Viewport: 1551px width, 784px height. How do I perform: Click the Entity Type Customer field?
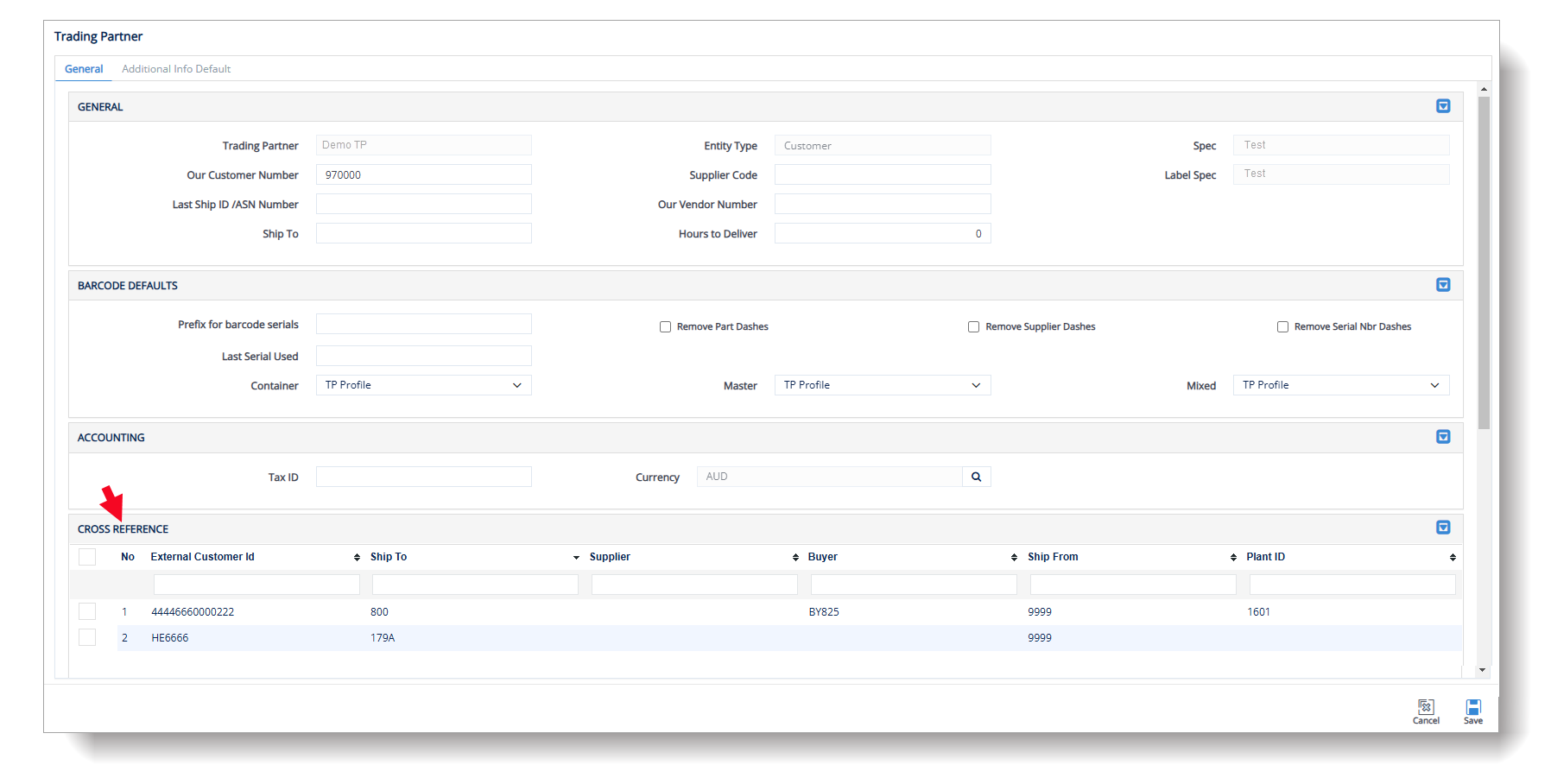[883, 145]
